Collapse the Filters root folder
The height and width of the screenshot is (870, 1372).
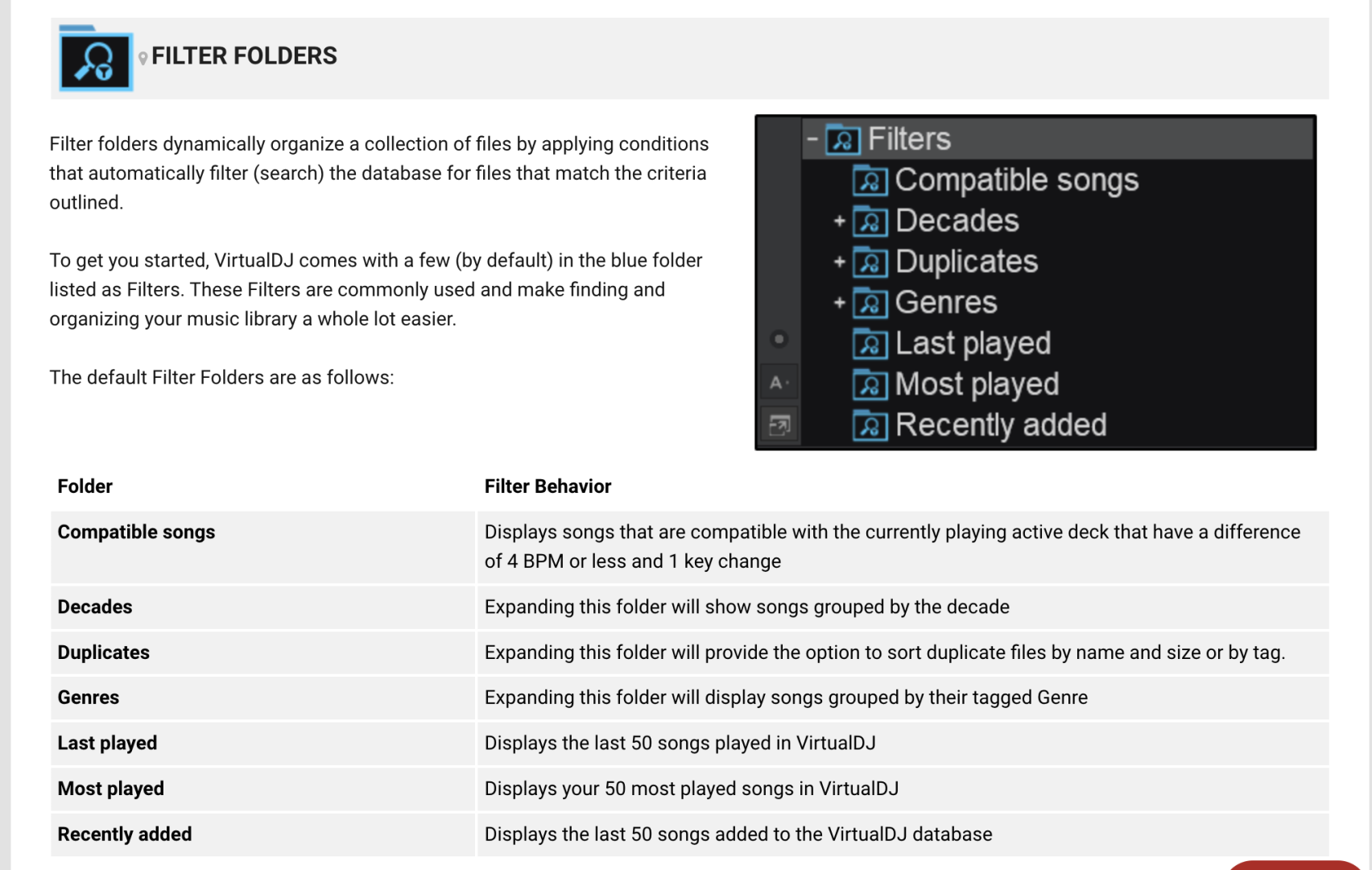coord(813,139)
